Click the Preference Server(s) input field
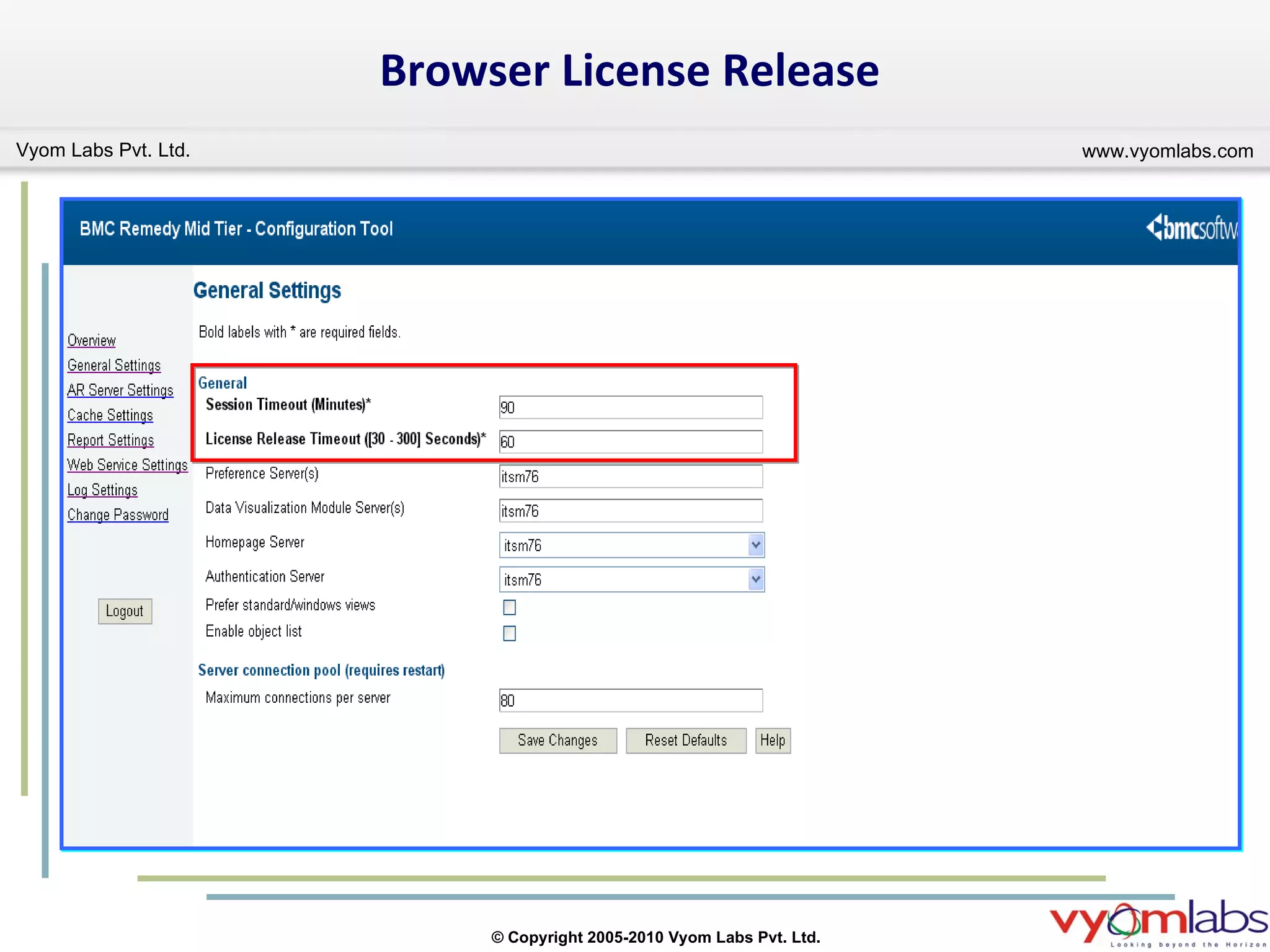1270x952 pixels. 631,477
